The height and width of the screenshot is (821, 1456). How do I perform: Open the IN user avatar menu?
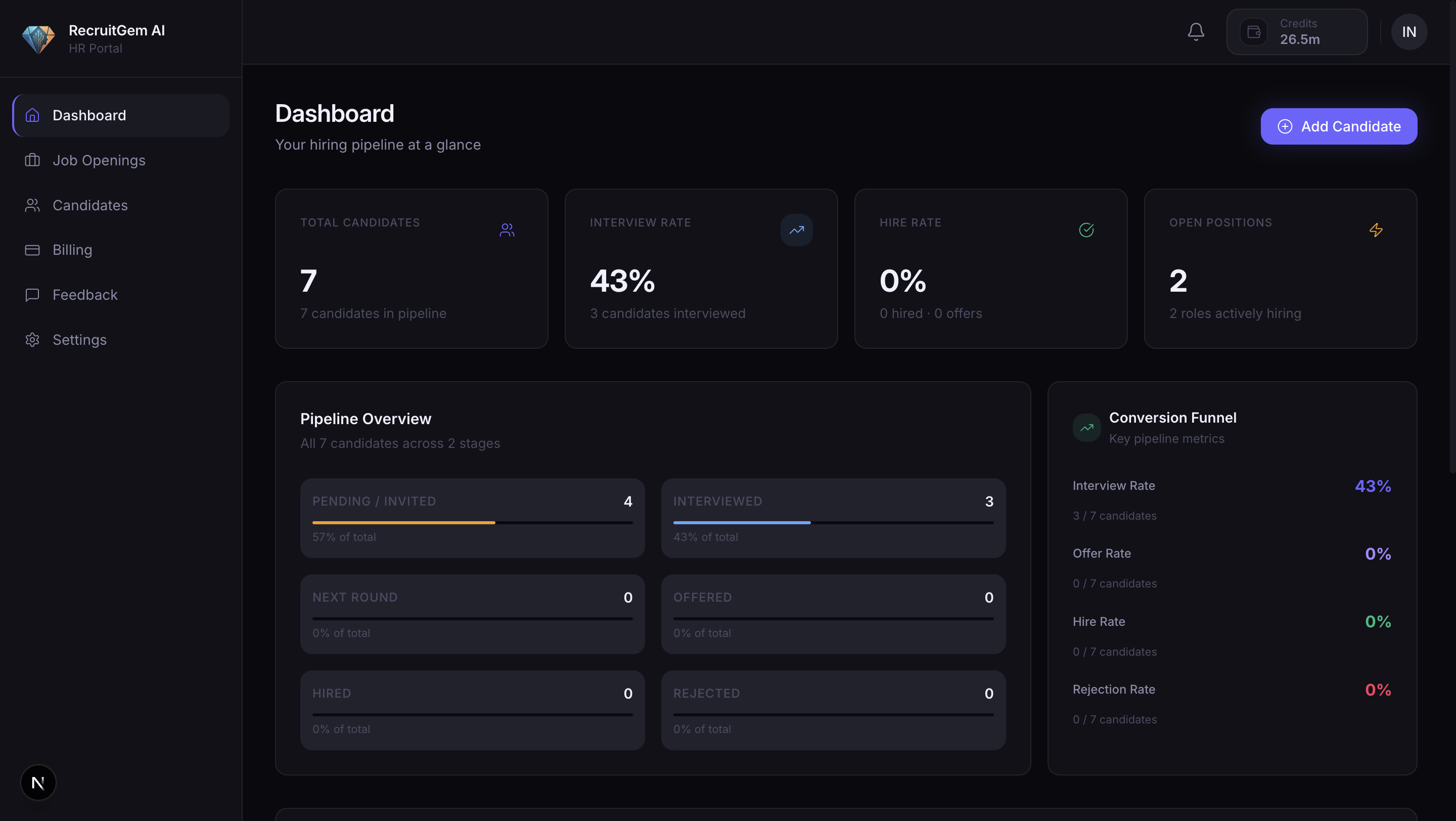tap(1408, 32)
